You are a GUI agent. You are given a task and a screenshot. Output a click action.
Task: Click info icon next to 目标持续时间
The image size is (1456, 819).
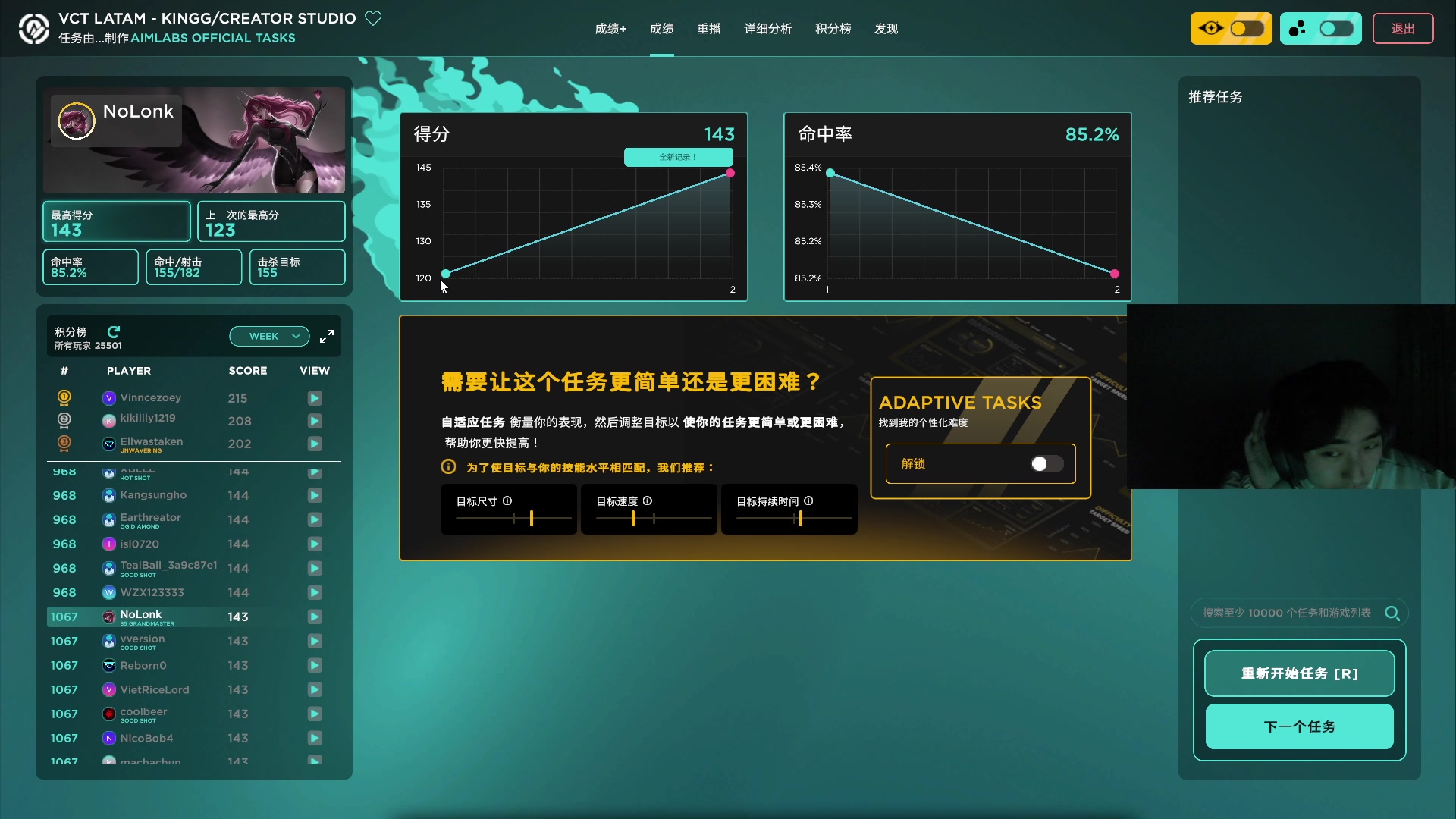(808, 500)
